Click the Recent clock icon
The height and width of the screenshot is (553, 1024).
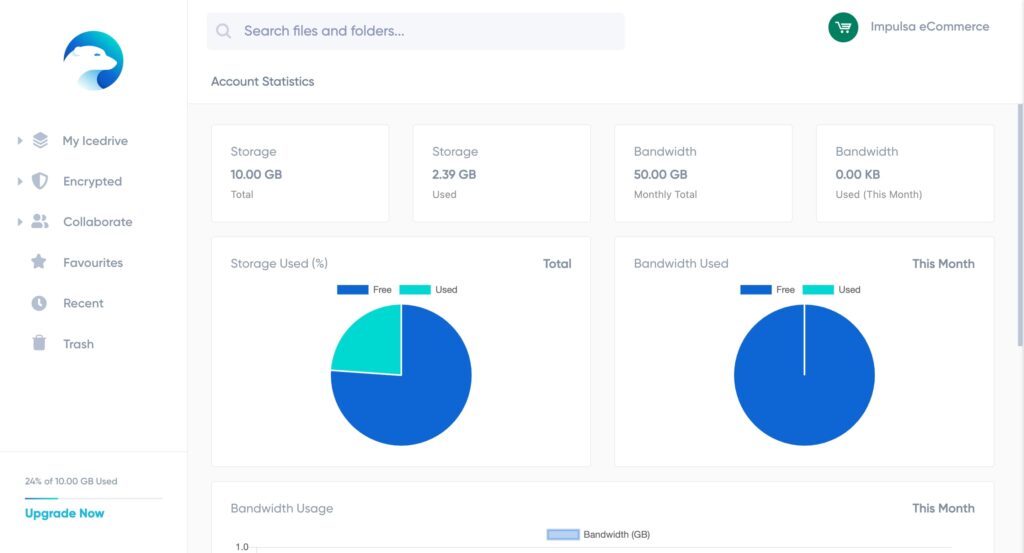pos(39,303)
